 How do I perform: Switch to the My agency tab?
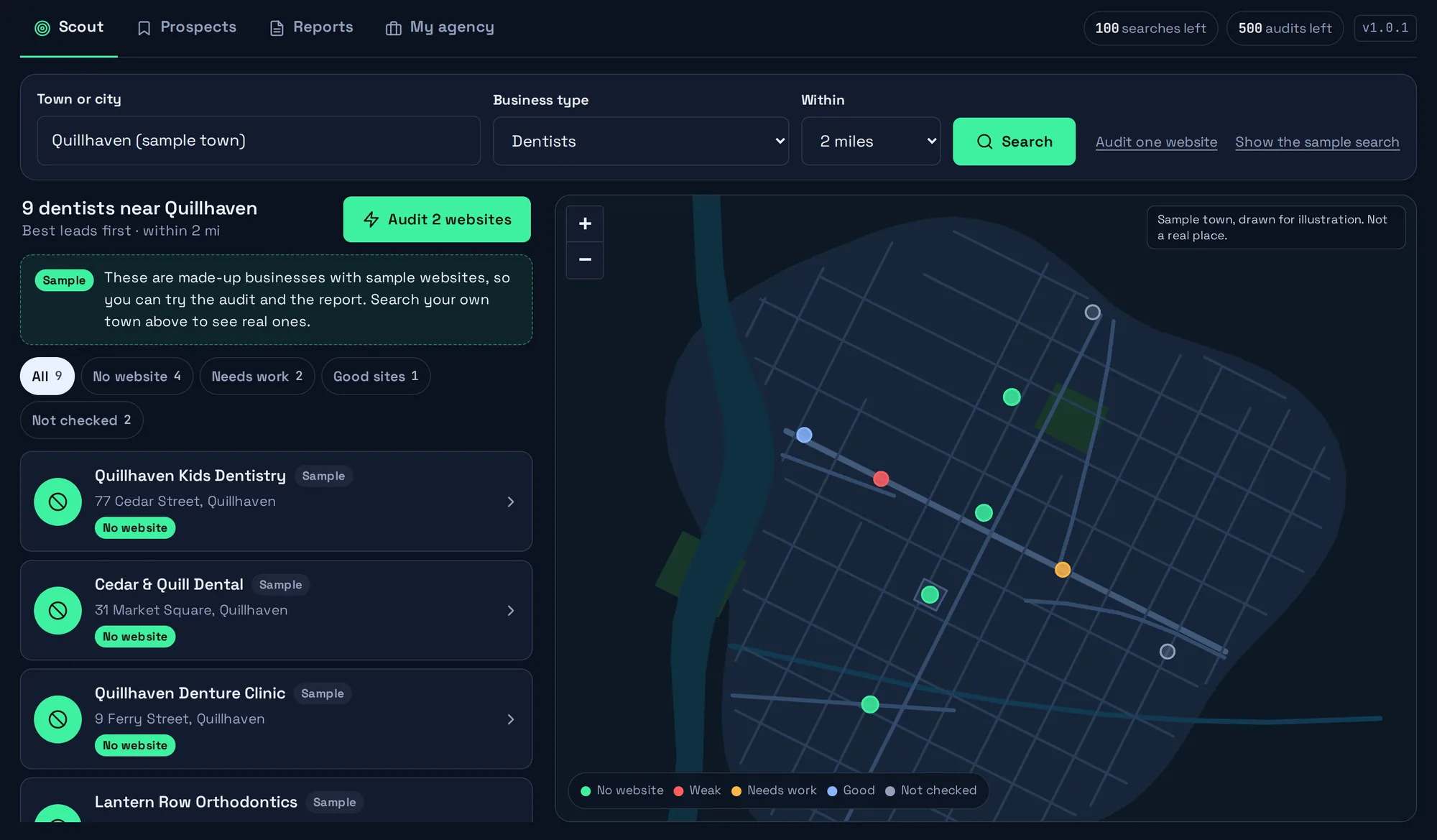click(x=440, y=27)
